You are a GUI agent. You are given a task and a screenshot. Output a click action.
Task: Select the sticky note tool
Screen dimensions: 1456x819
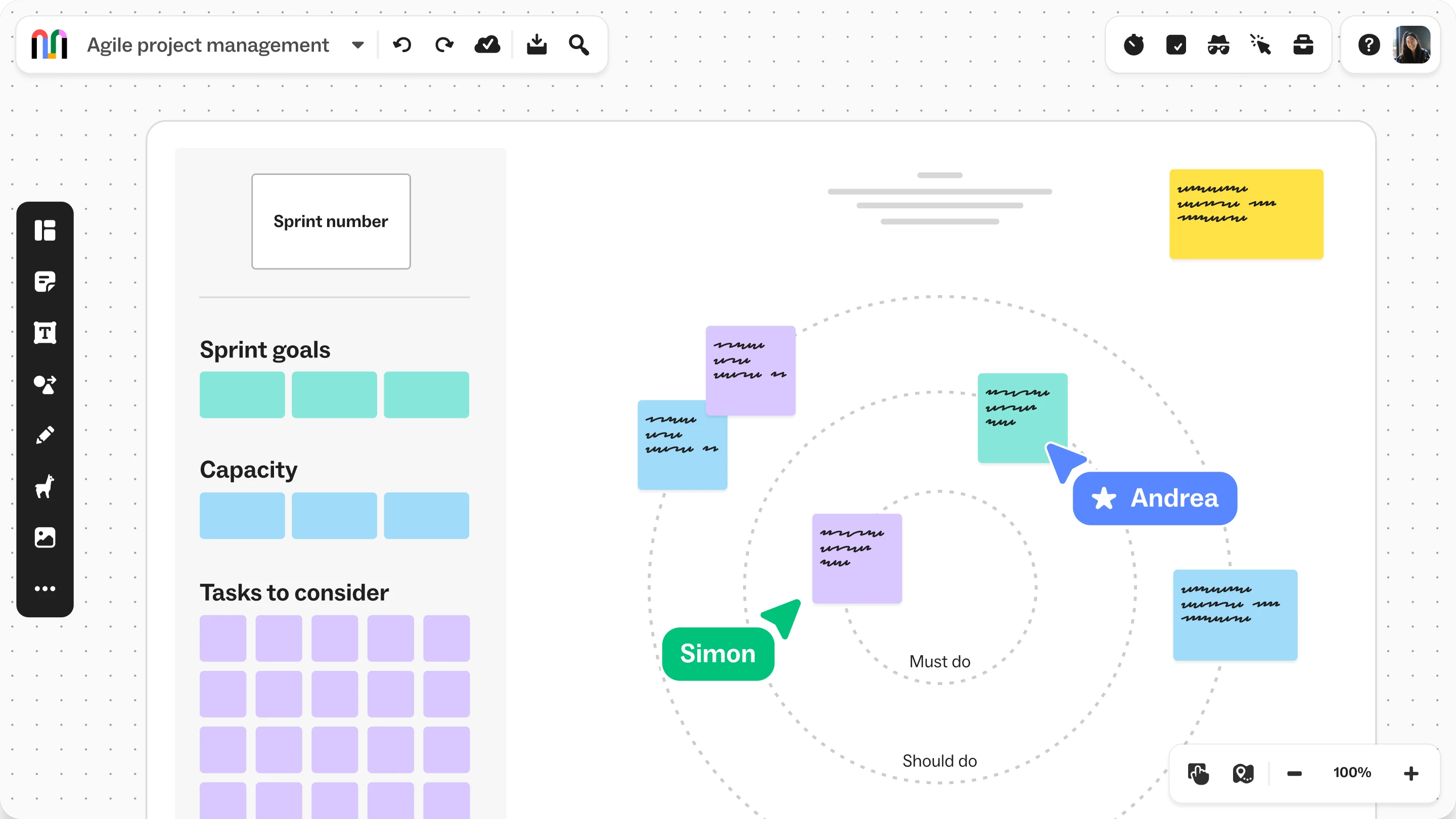(x=44, y=282)
